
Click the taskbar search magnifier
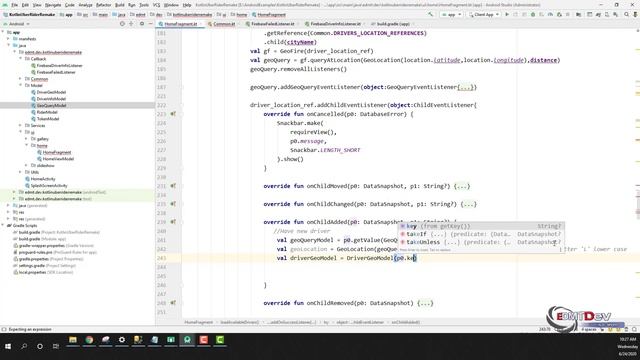click(x=24, y=346)
